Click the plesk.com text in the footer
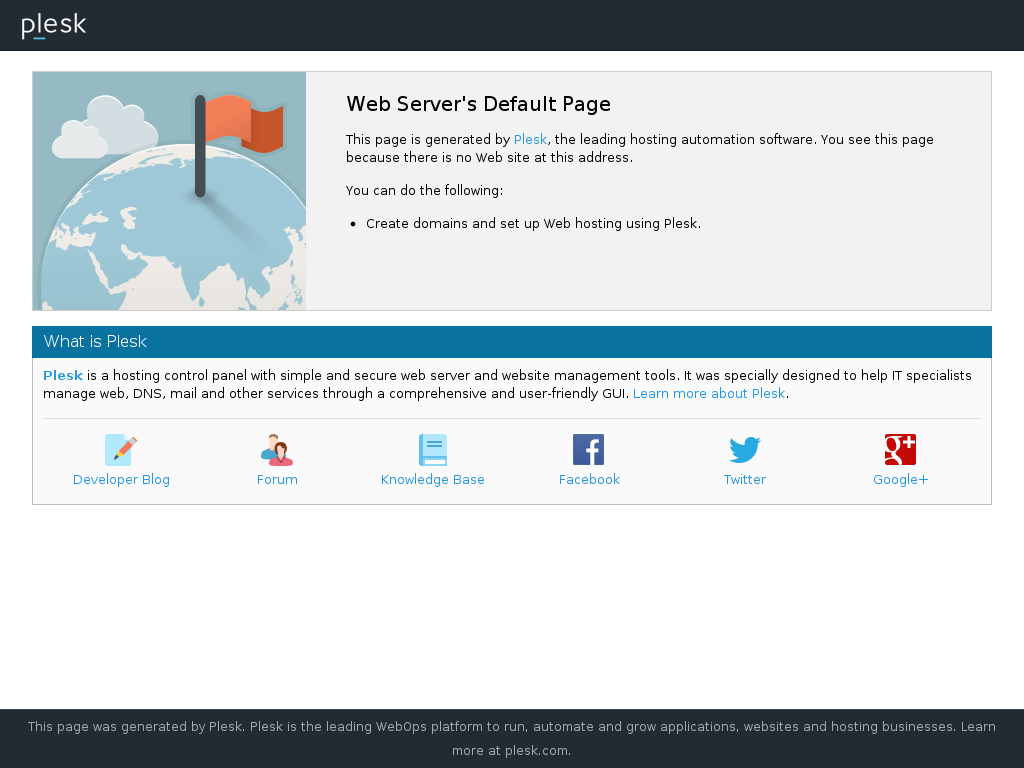The height and width of the screenshot is (768, 1024). (x=536, y=751)
